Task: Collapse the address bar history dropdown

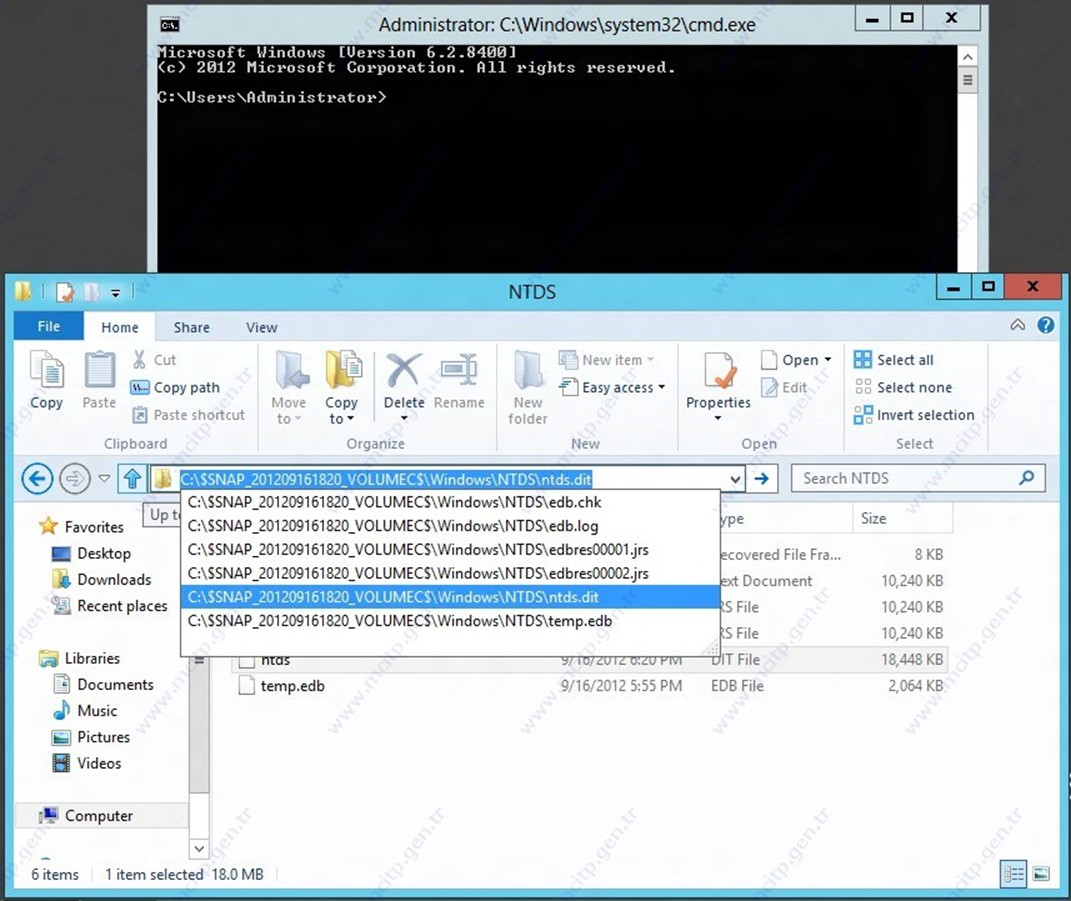Action: (x=735, y=479)
